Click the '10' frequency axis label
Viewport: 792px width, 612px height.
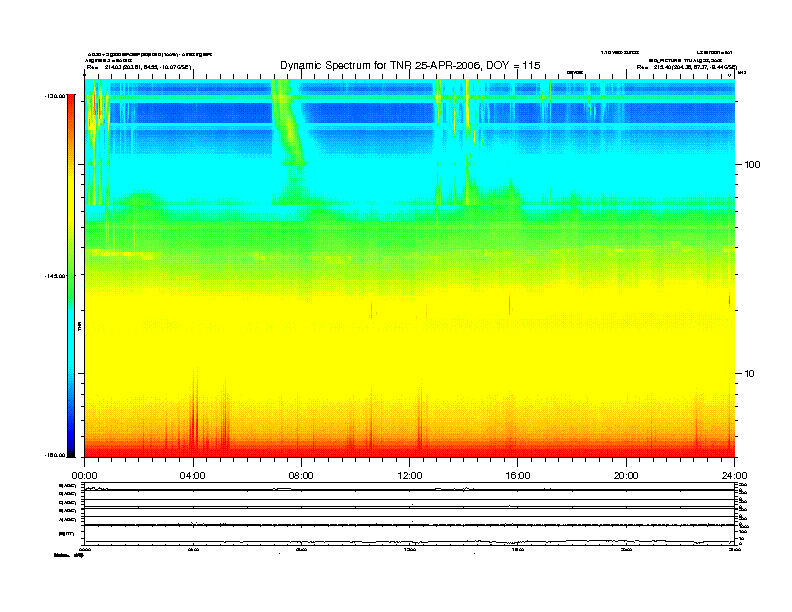click(749, 374)
